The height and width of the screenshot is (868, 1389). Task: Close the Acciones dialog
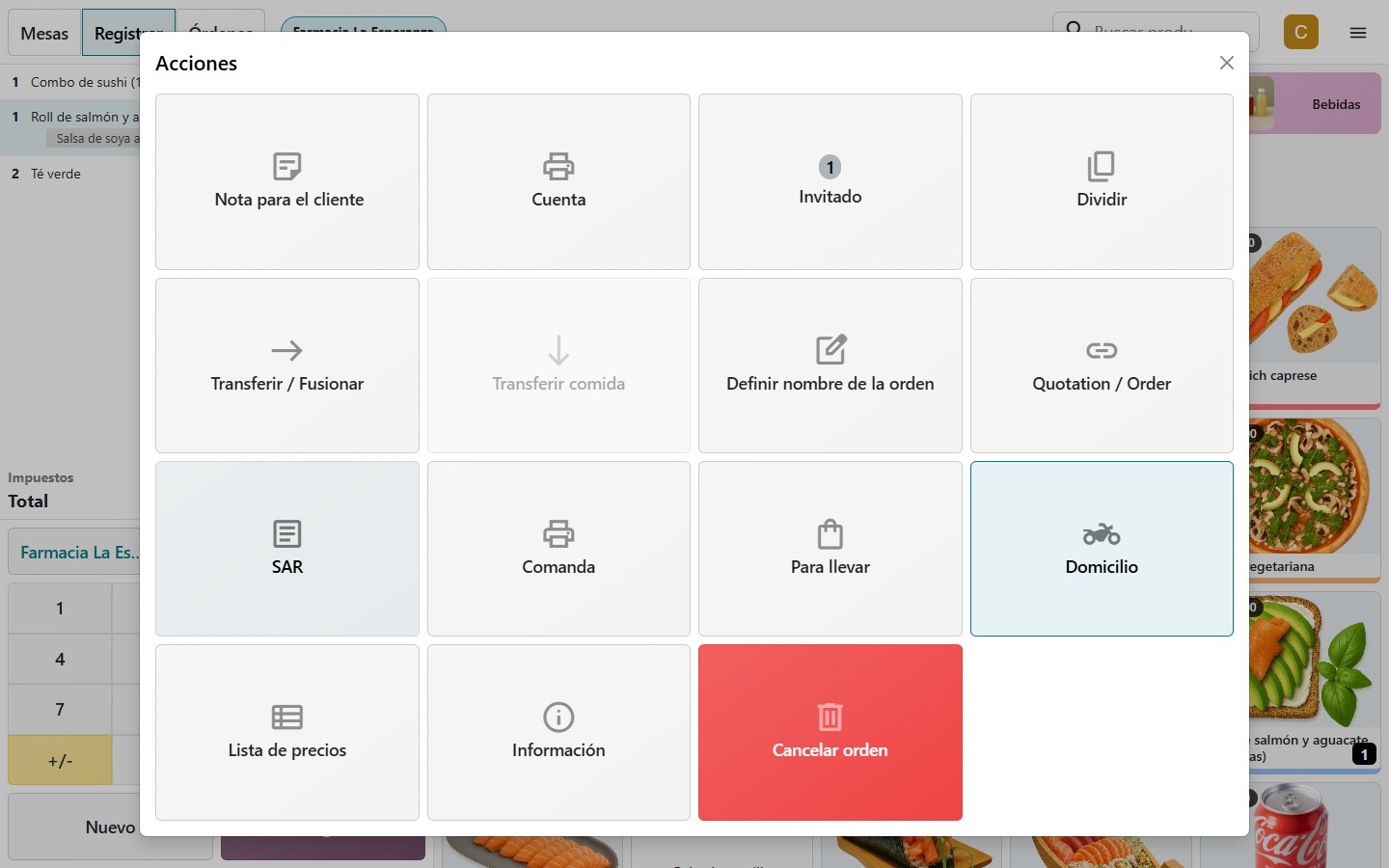click(x=1227, y=63)
